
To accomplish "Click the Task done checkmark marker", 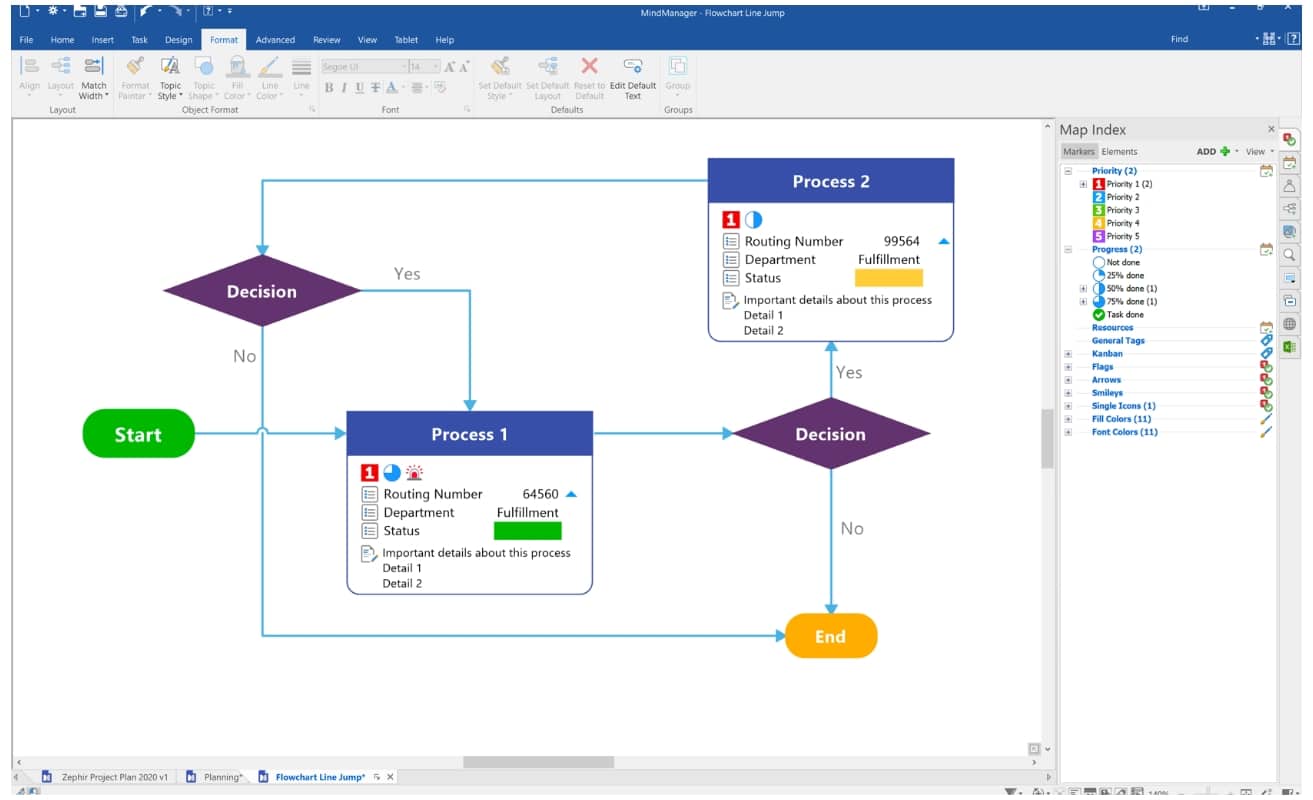I will tap(1098, 315).
